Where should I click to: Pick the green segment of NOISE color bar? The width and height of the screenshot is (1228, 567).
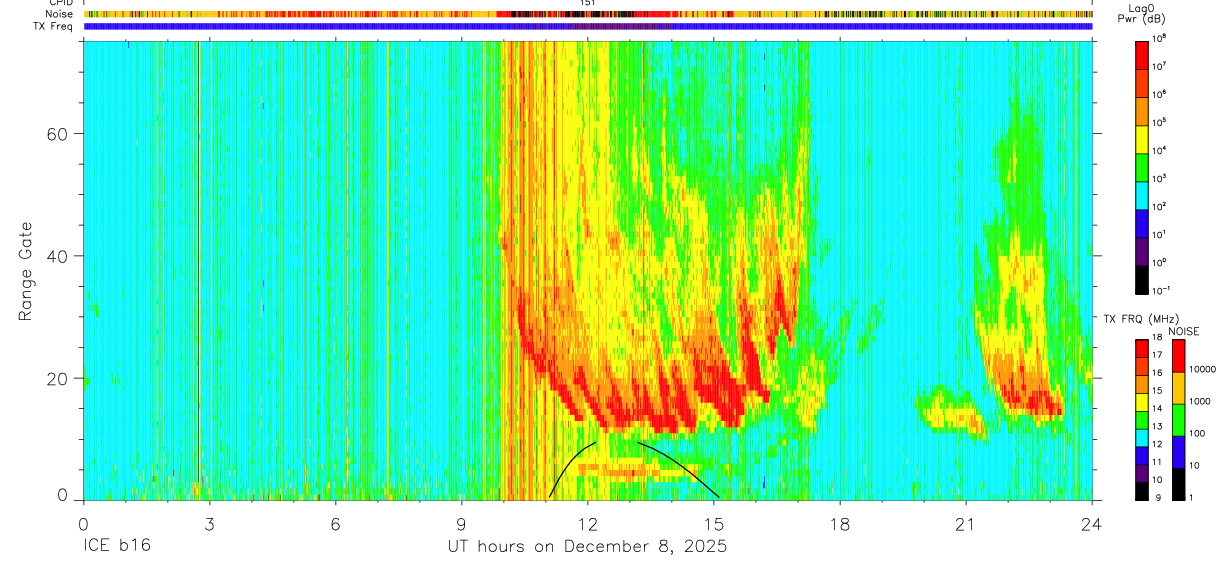(1178, 419)
